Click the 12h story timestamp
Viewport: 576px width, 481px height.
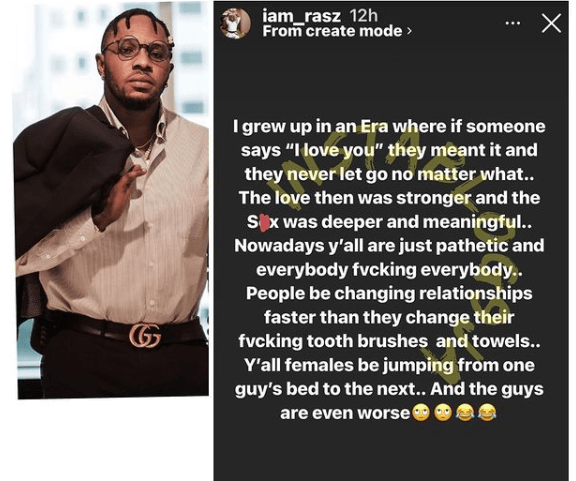coord(363,16)
